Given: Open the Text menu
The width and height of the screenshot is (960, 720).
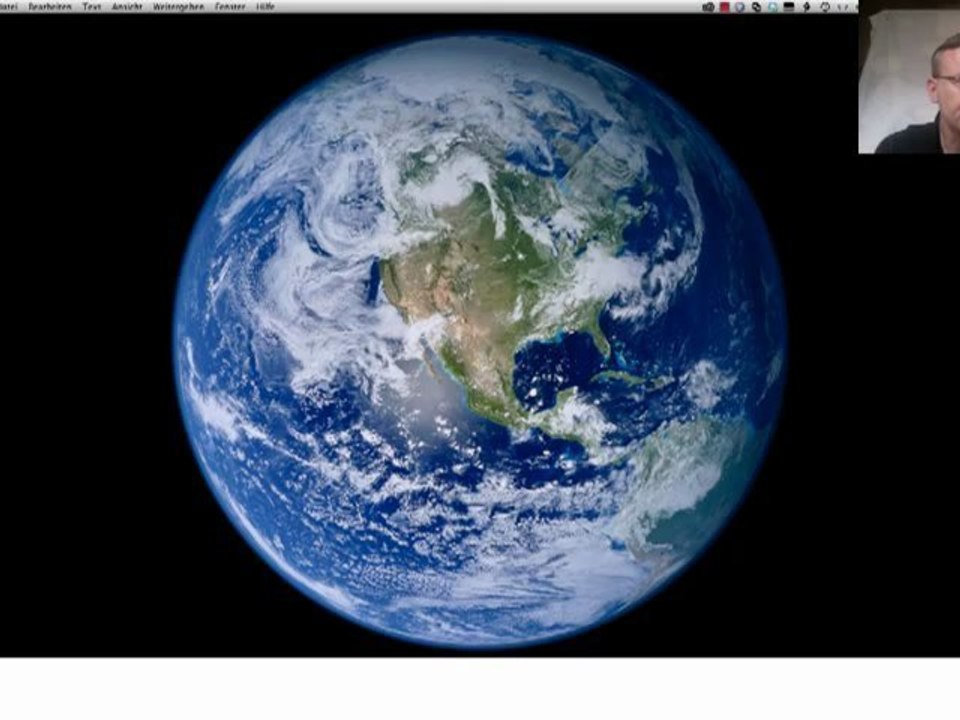Looking at the screenshot, I should (x=91, y=7).
